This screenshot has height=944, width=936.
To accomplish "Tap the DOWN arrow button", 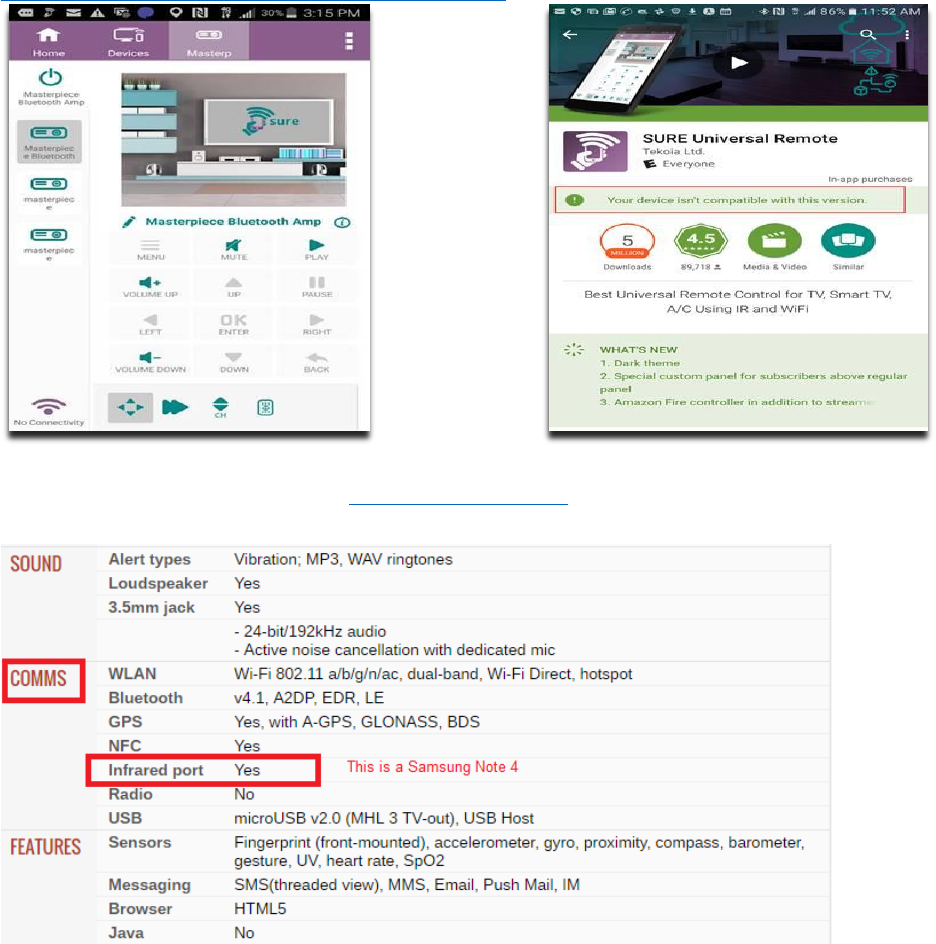I will pos(234,362).
